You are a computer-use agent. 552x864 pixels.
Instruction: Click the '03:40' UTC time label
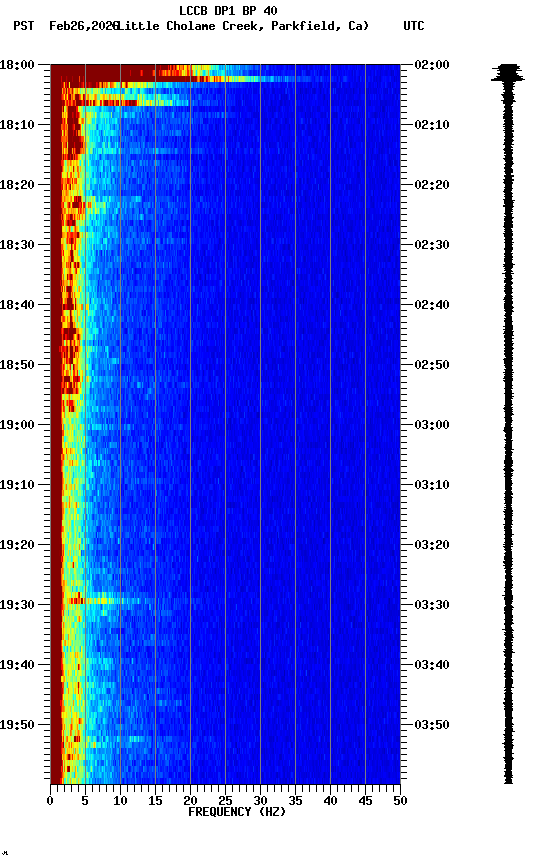click(x=432, y=665)
